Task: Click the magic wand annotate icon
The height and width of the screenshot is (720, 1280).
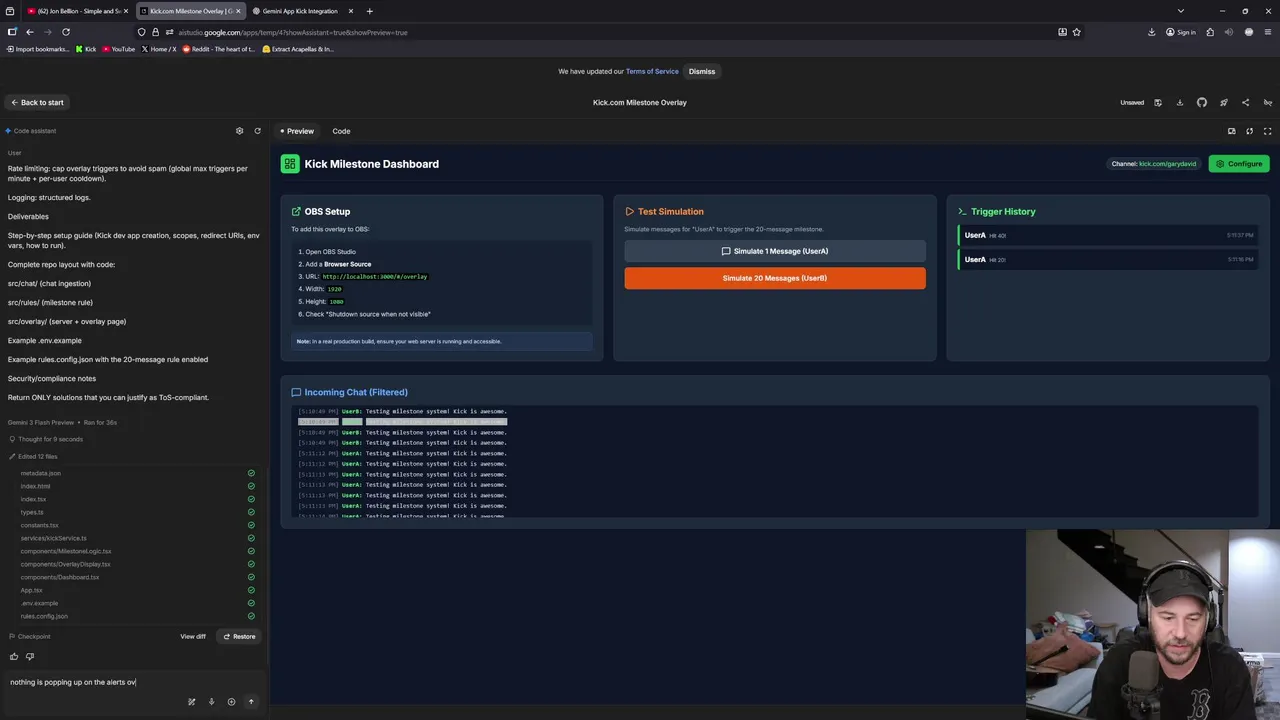Action: [191, 702]
